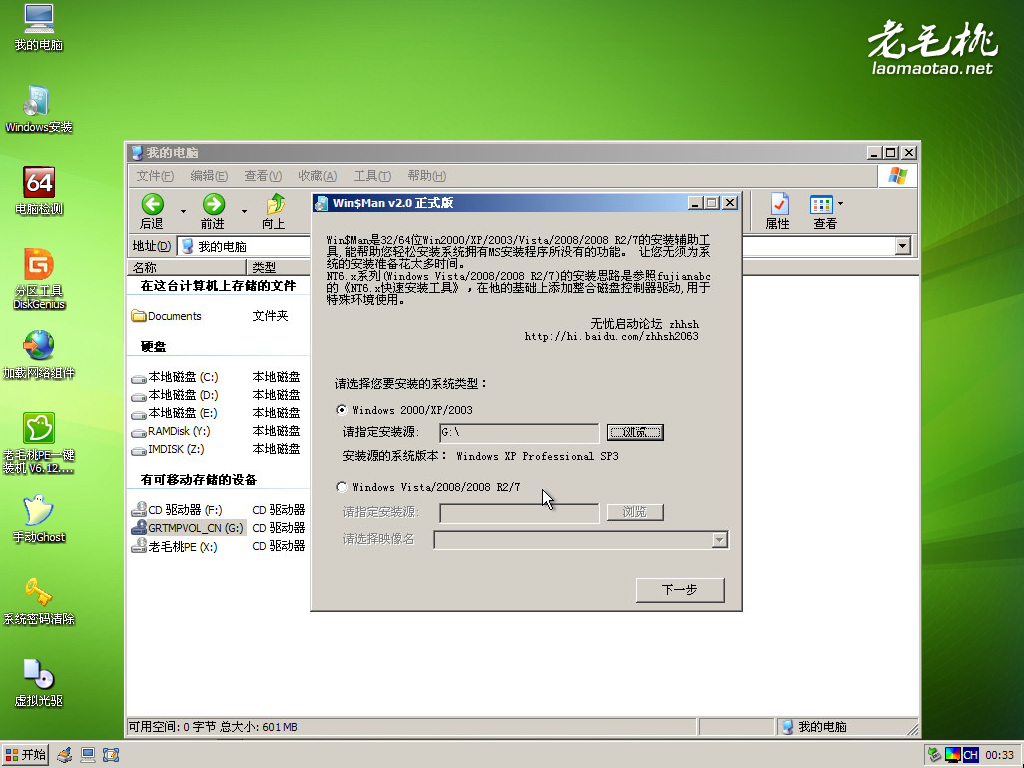This screenshot has width=1024, height=768.
Task: Select the GRTMPVOL_CN (G:) disc drive
Action: tap(188, 528)
